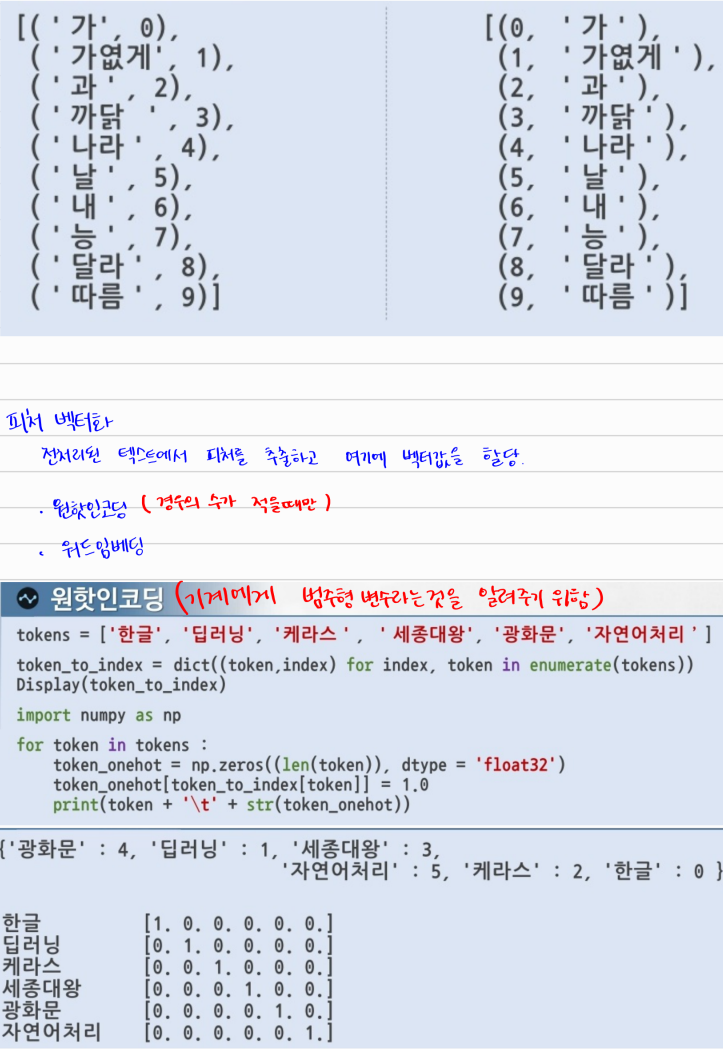The width and height of the screenshot is (723, 1049).
Task: Click the tuple ('까닭', 3)
Action: click(x=132, y=118)
